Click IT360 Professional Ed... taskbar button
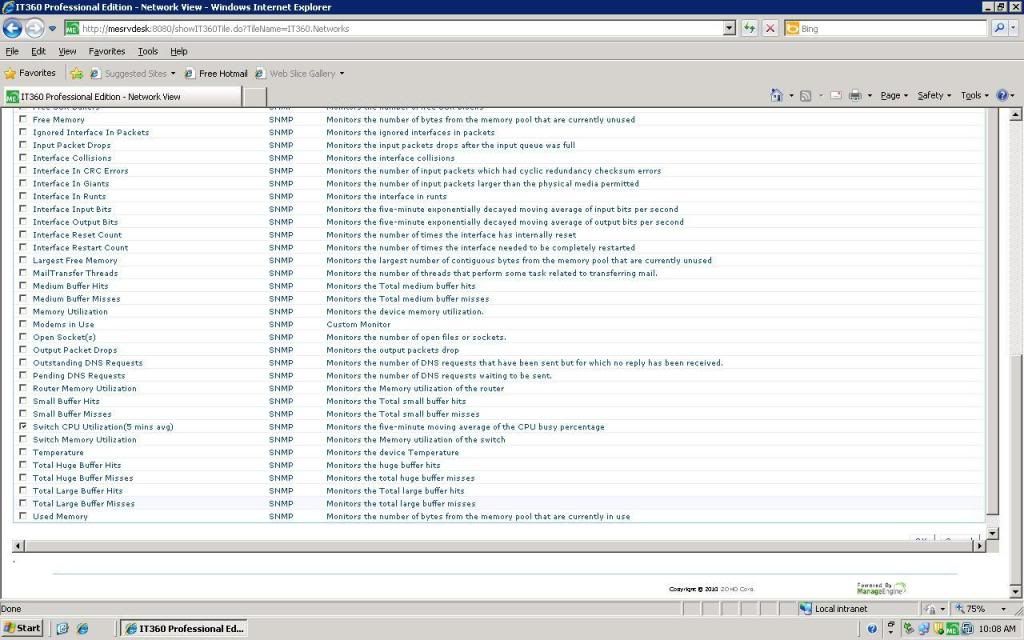The image size is (1024, 640). [184, 628]
